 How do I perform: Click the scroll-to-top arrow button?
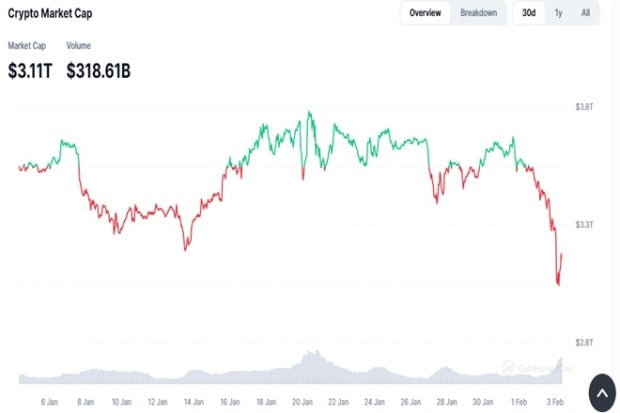[603, 391]
